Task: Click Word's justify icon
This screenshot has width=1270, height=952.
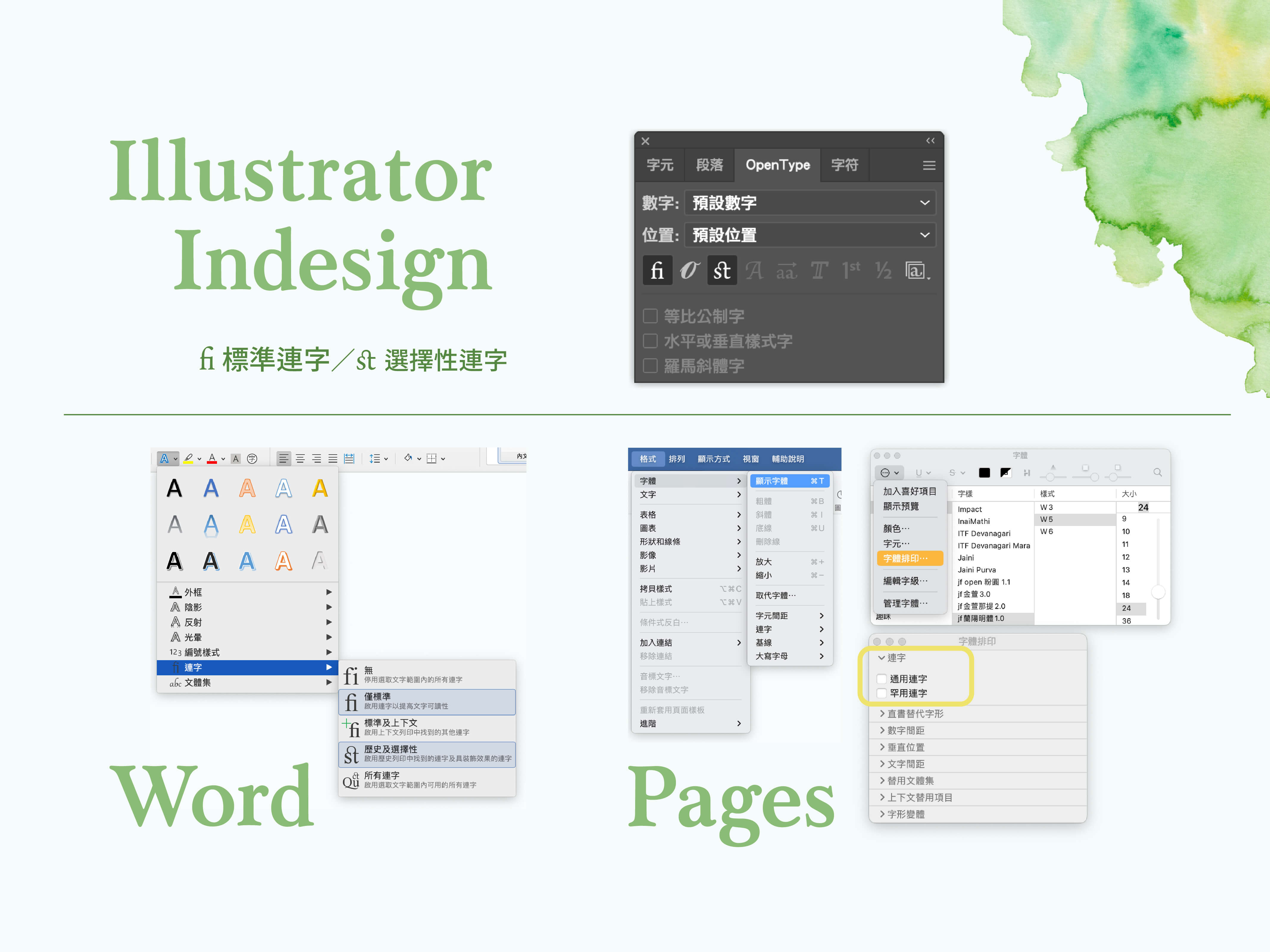Action: pos(332,458)
